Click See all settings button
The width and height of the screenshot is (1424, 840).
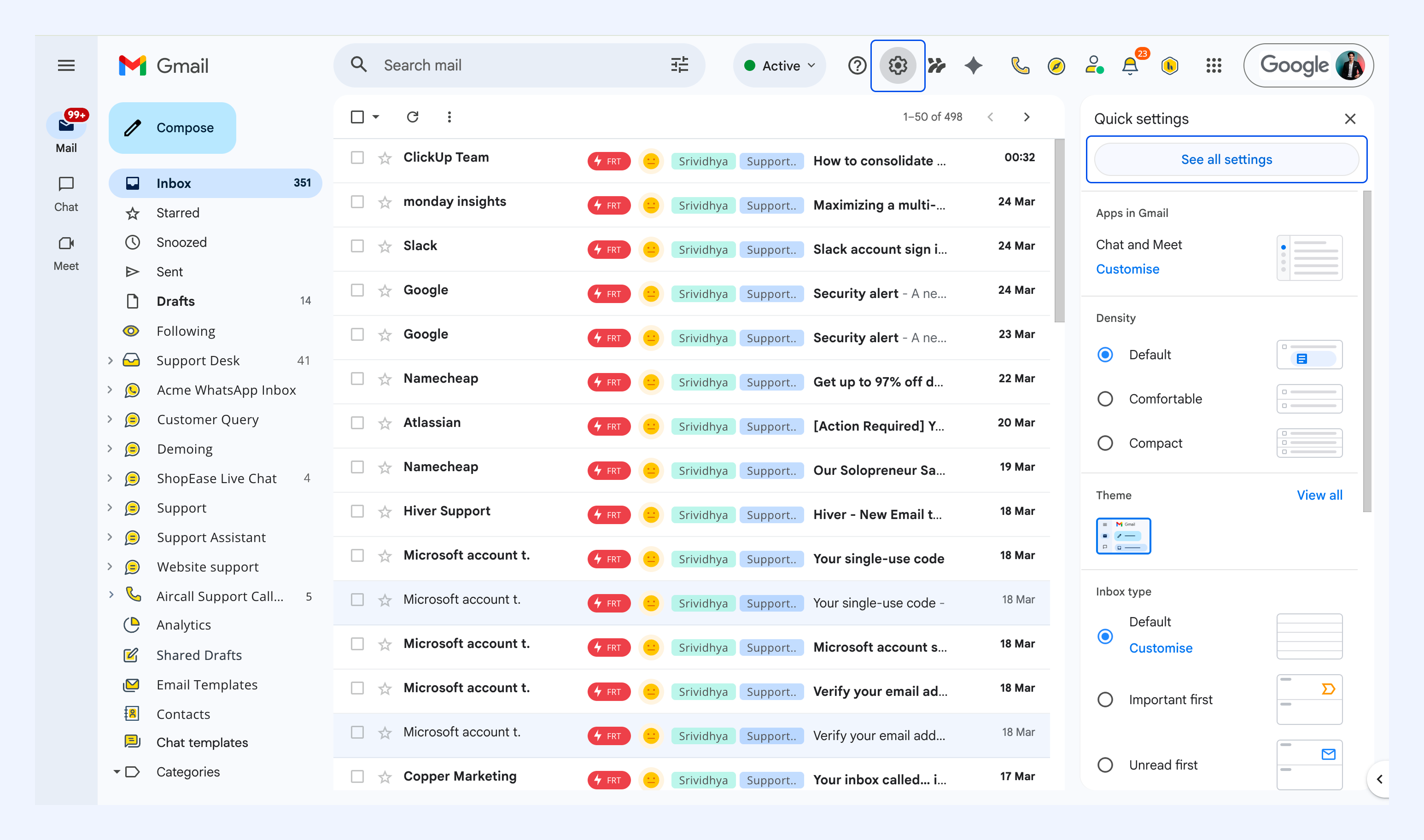1226,160
